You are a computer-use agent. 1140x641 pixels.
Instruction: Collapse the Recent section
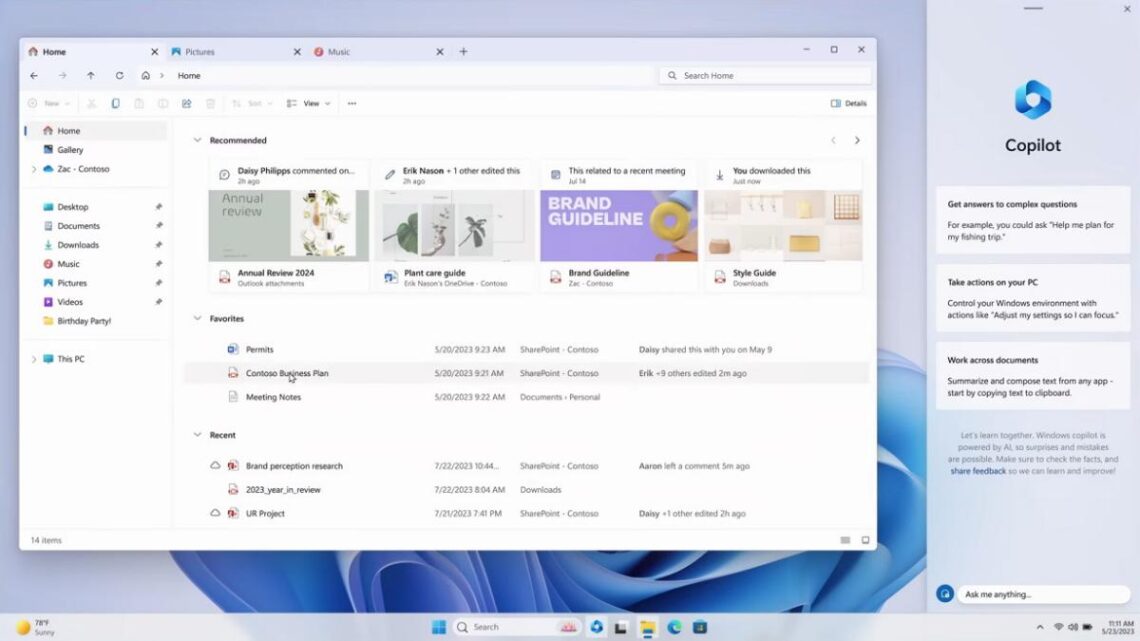coord(197,435)
